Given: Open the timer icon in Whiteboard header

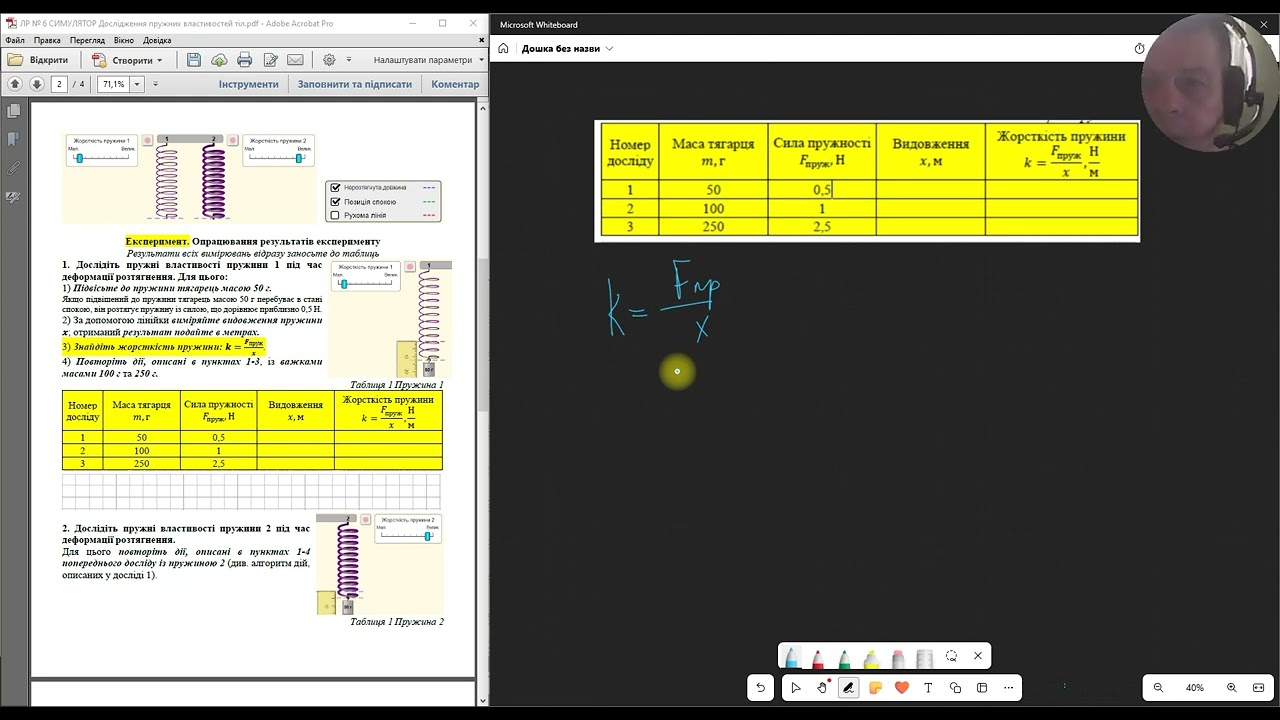Looking at the screenshot, I should [x=1139, y=48].
